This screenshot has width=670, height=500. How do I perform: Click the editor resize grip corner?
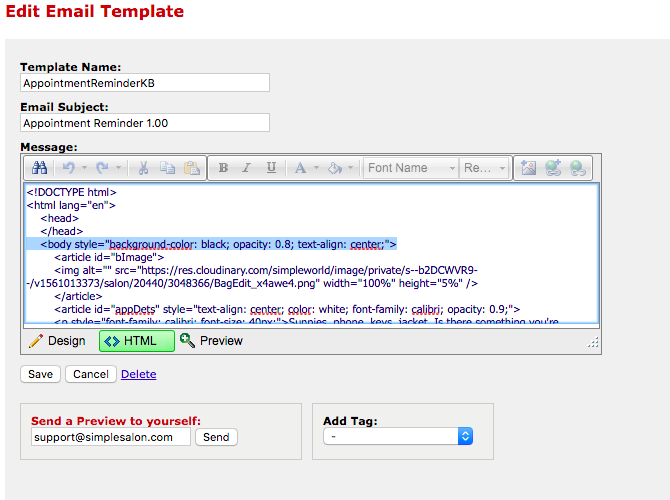click(x=593, y=342)
